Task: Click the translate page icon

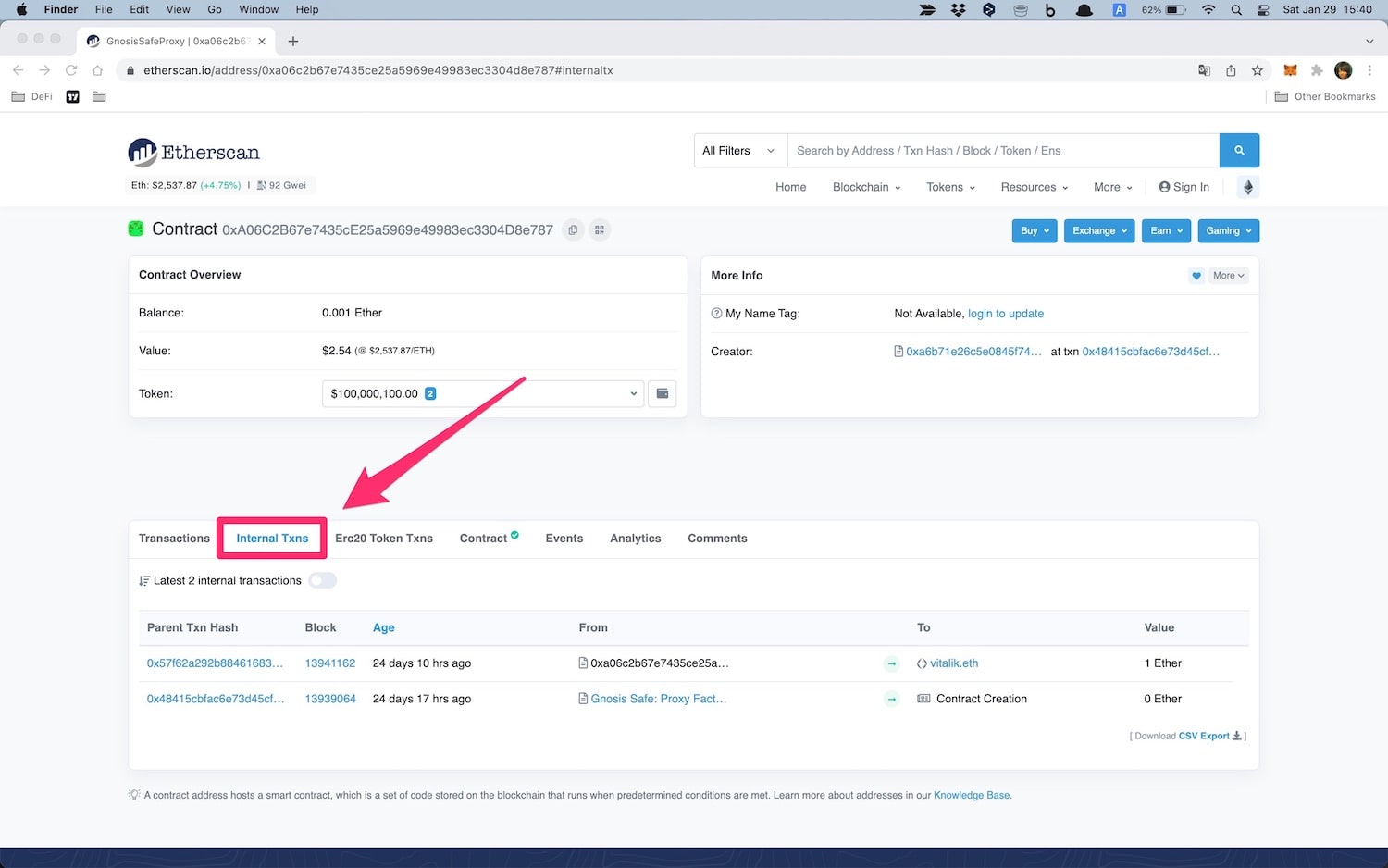Action: click(1204, 70)
